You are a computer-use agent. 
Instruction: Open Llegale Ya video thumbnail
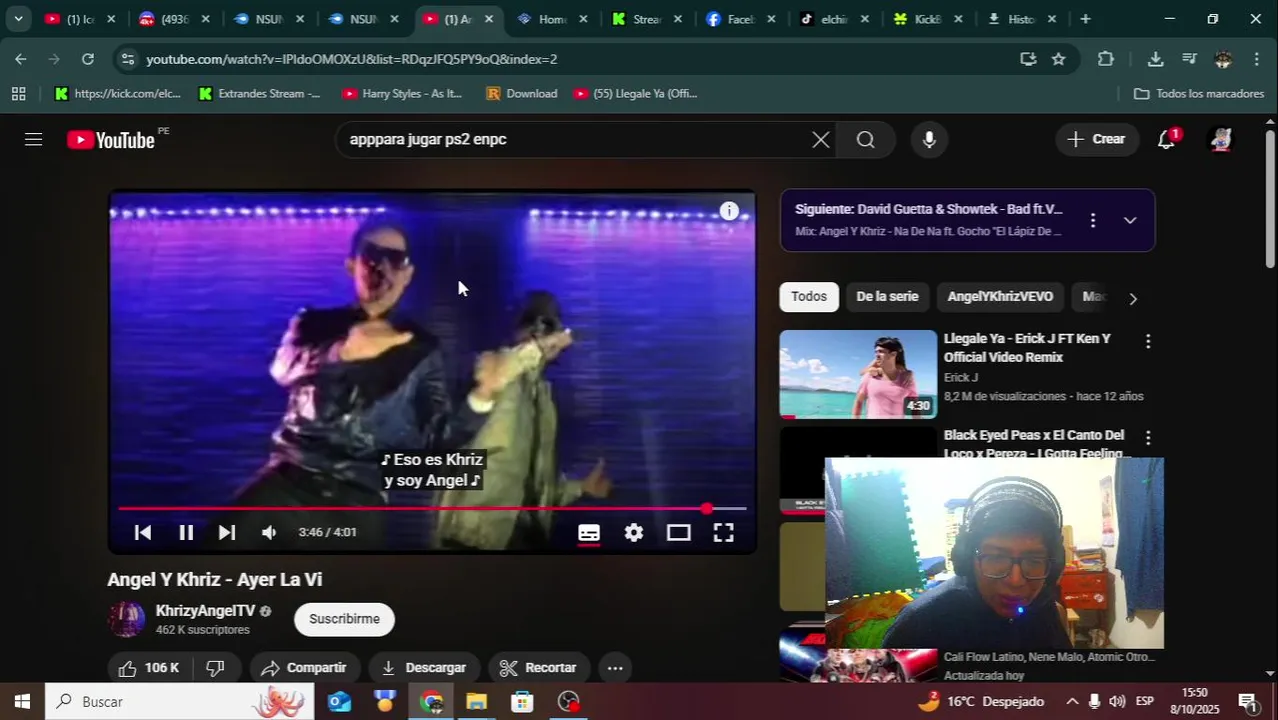pyautogui.click(x=858, y=374)
